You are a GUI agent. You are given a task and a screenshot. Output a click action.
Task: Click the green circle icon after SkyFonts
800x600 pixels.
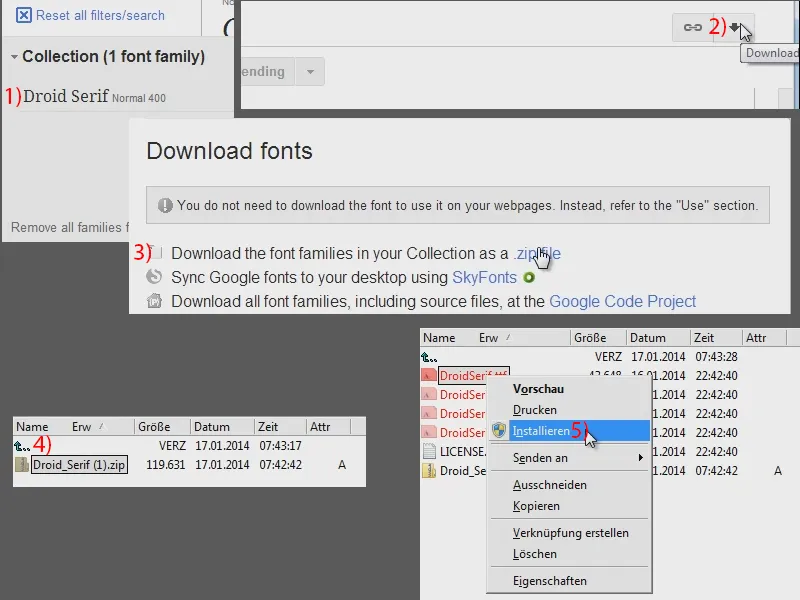(529, 278)
